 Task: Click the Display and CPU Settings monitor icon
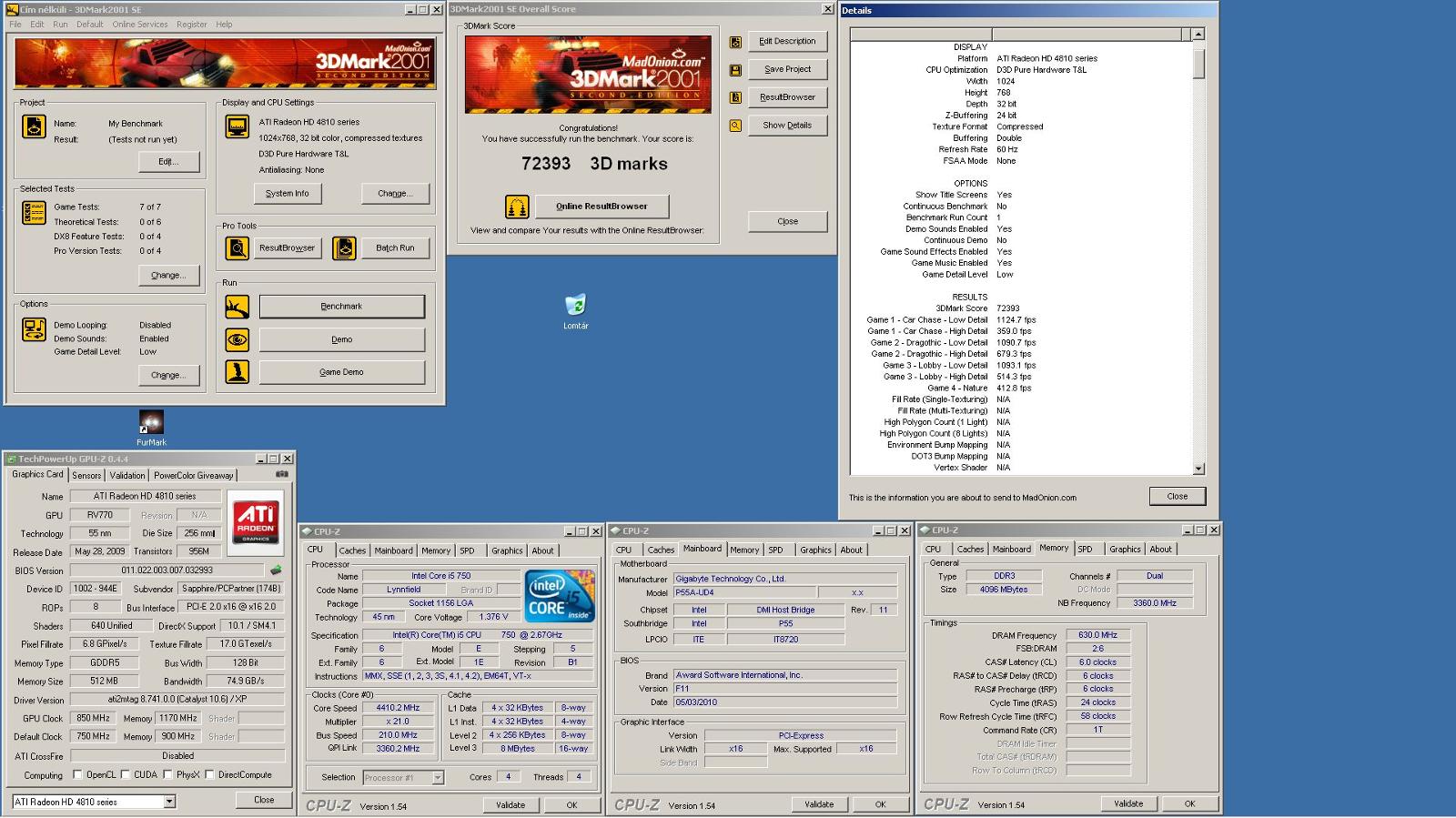[x=237, y=126]
